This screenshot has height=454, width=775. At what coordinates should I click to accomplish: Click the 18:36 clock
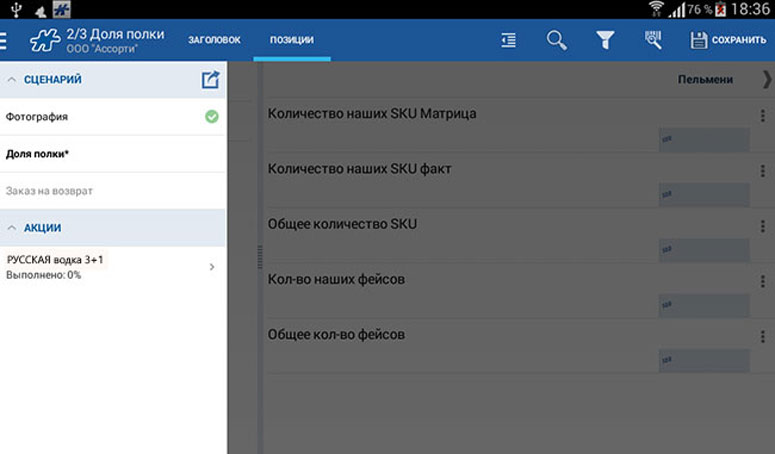(750, 9)
